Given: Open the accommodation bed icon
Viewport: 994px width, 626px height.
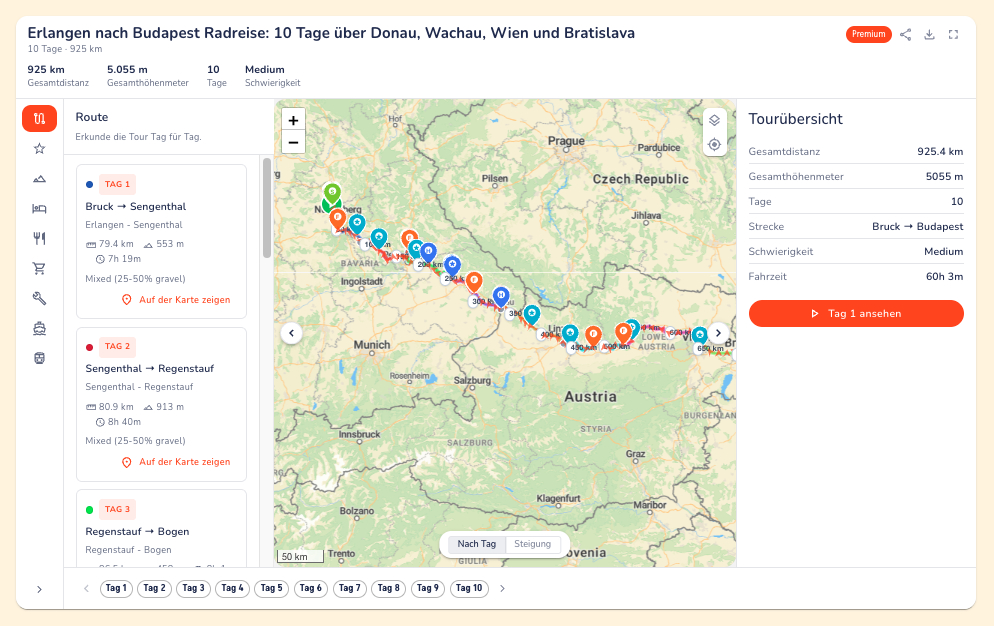Looking at the screenshot, I should (x=39, y=209).
